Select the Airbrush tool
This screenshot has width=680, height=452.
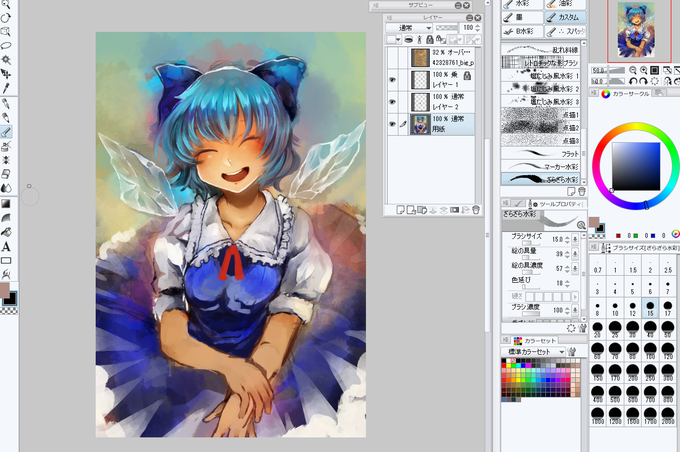[6, 146]
